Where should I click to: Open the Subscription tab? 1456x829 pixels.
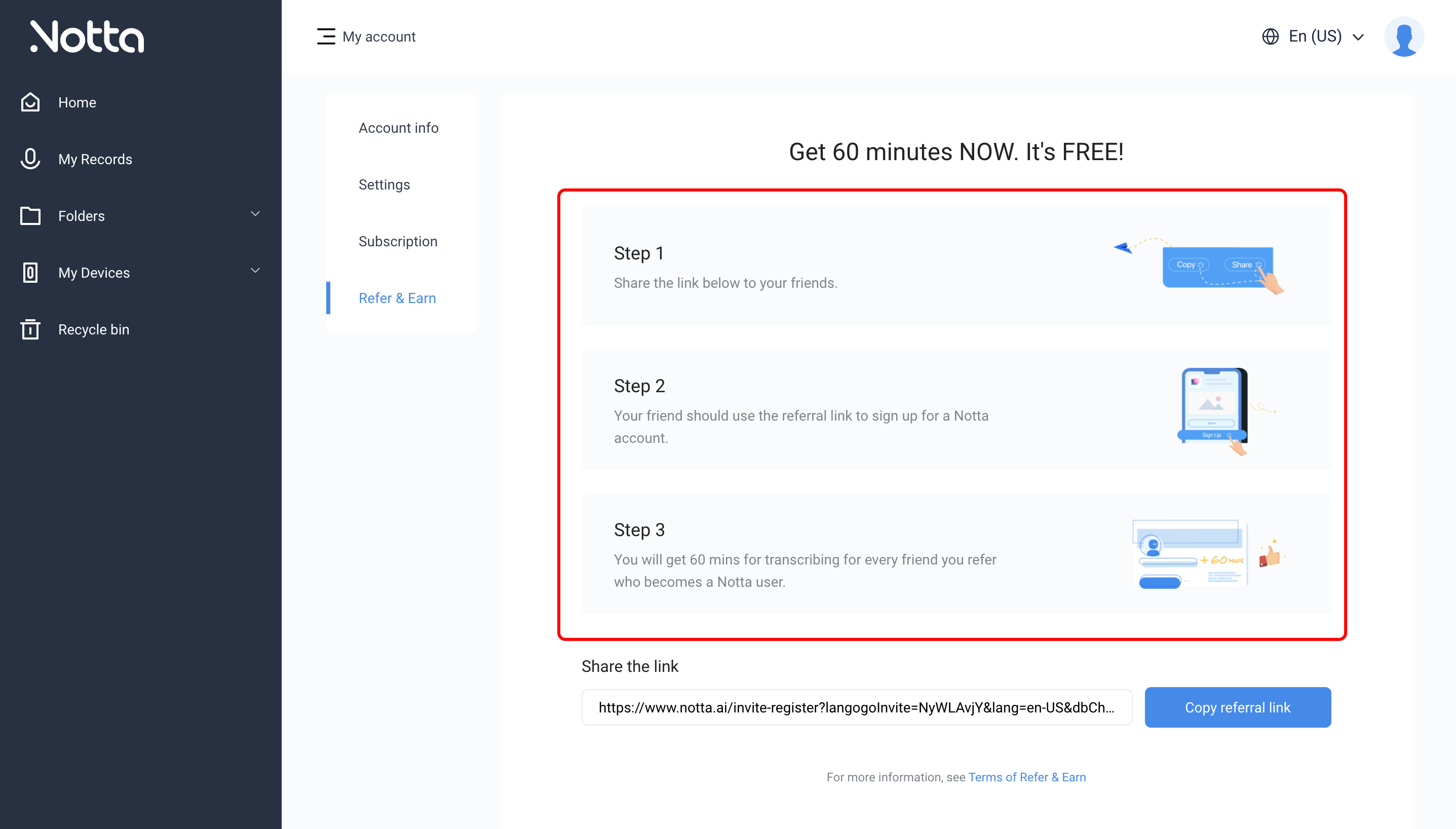click(x=398, y=241)
